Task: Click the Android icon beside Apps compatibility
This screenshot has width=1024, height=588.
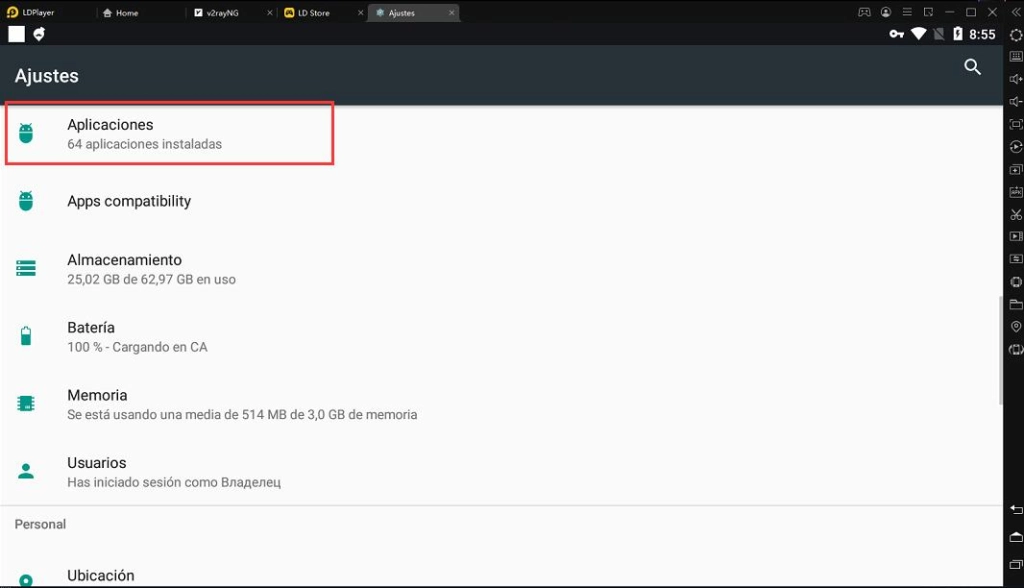Action: tap(26, 201)
